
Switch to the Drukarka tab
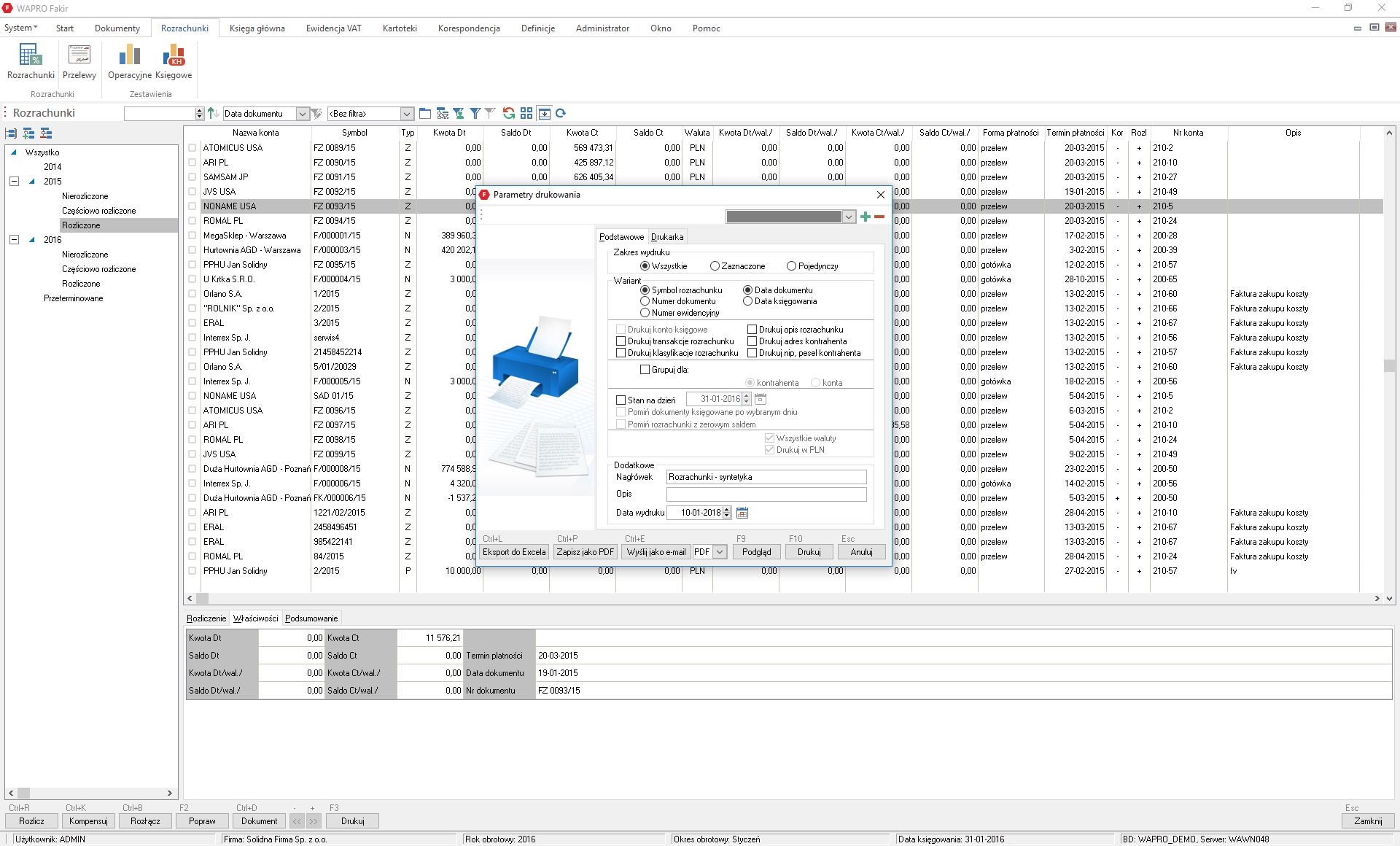tap(666, 237)
